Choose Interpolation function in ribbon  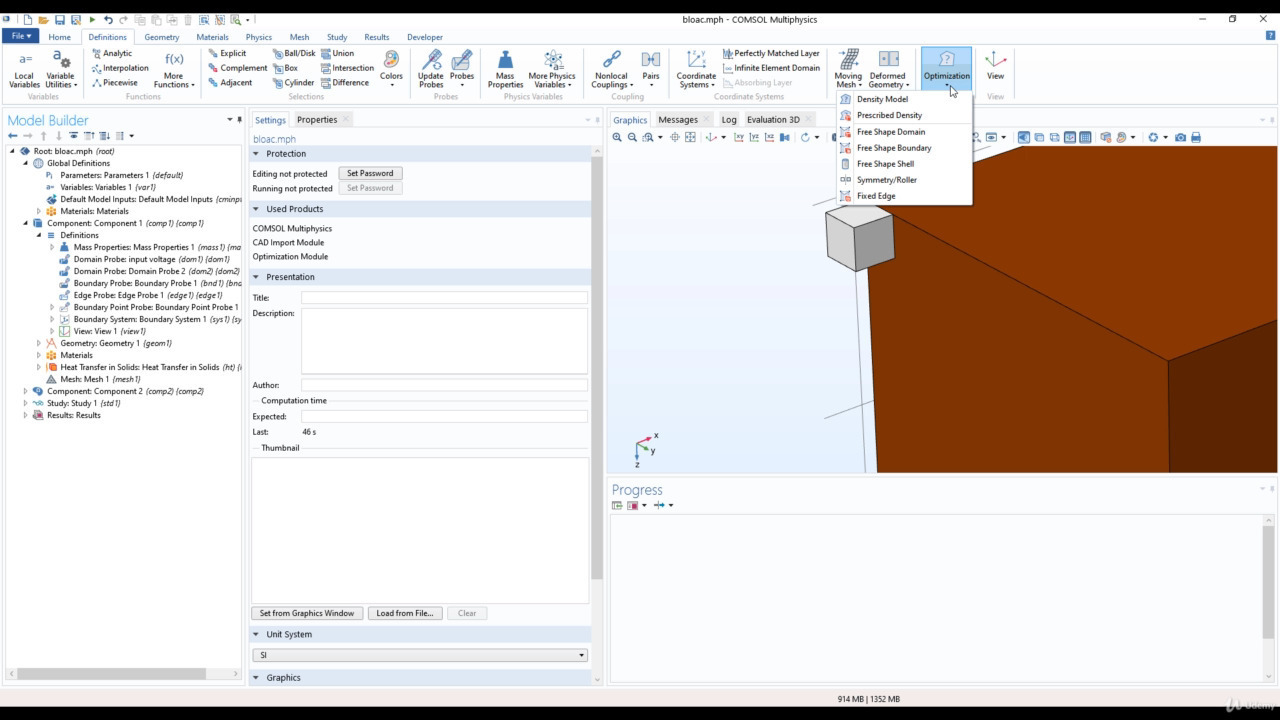pyautogui.click(x=120, y=68)
